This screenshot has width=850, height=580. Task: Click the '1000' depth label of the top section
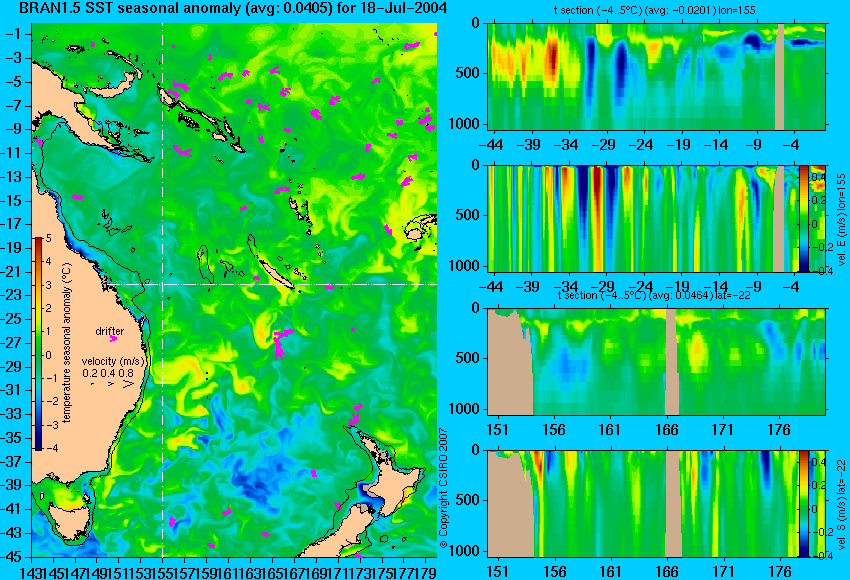point(464,124)
